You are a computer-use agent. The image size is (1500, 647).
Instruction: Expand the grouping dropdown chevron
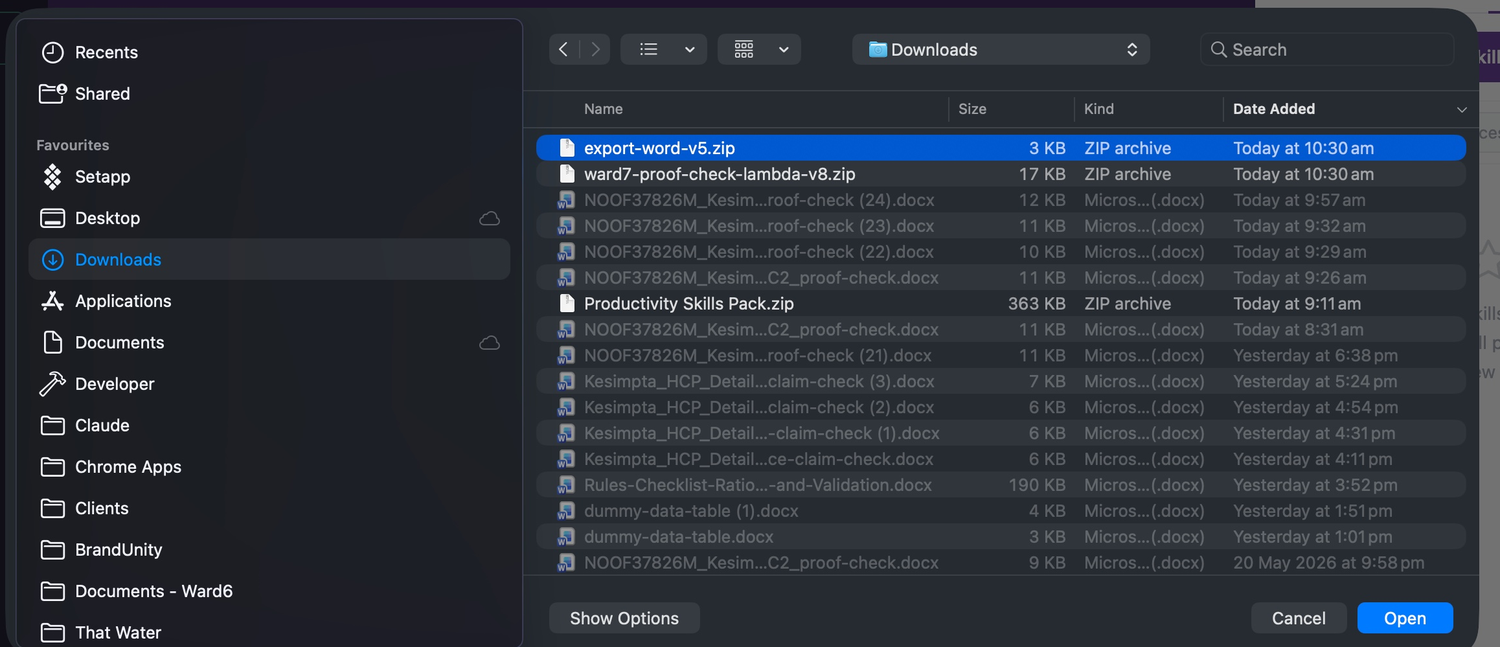[784, 50]
